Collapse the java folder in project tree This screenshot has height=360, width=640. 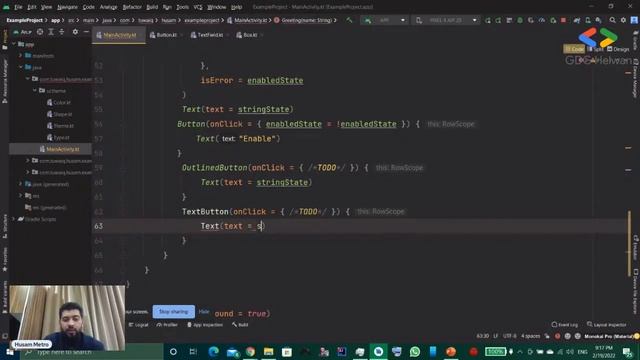coord(20,67)
